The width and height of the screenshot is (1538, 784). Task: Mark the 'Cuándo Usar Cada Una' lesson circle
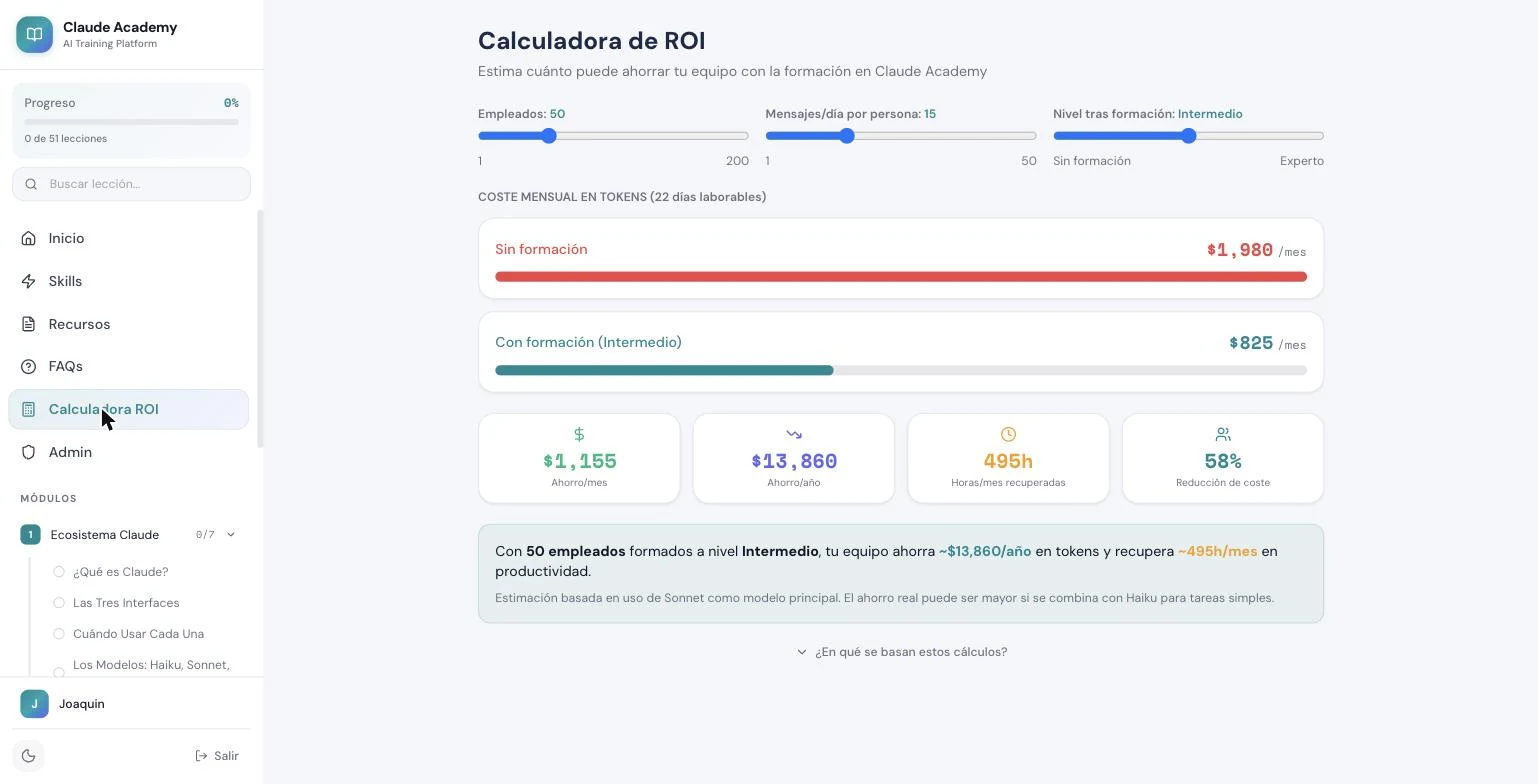[x=59, y=634]
